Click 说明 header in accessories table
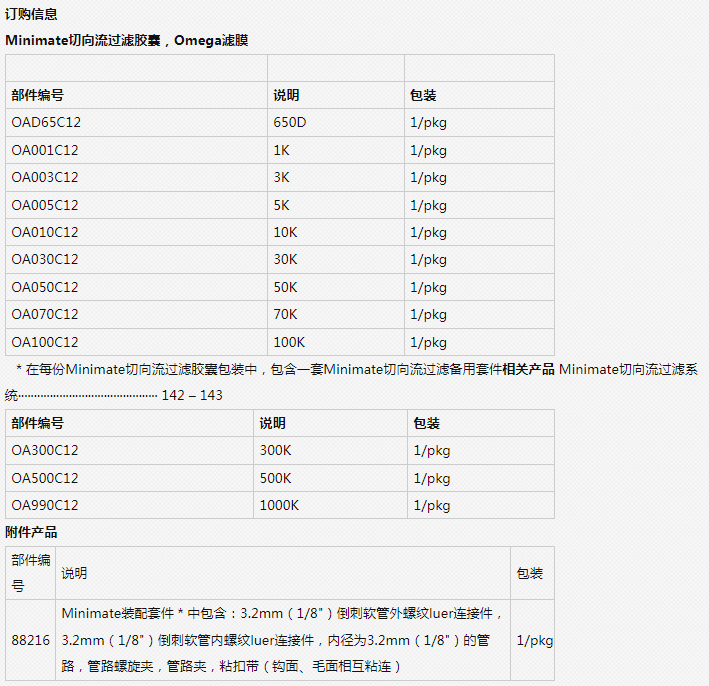Screen dimensions: 709x686 (x=75, y=573)
